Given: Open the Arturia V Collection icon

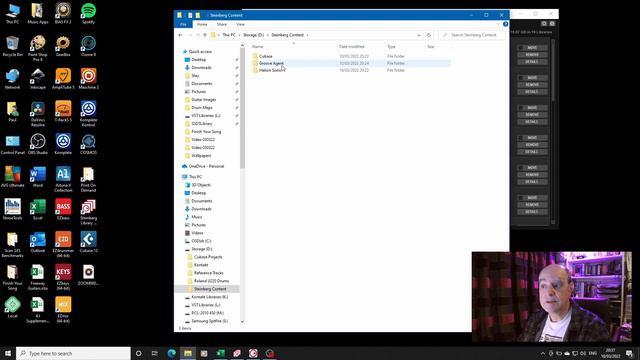Looking at the screenshot, I should 63,179.
